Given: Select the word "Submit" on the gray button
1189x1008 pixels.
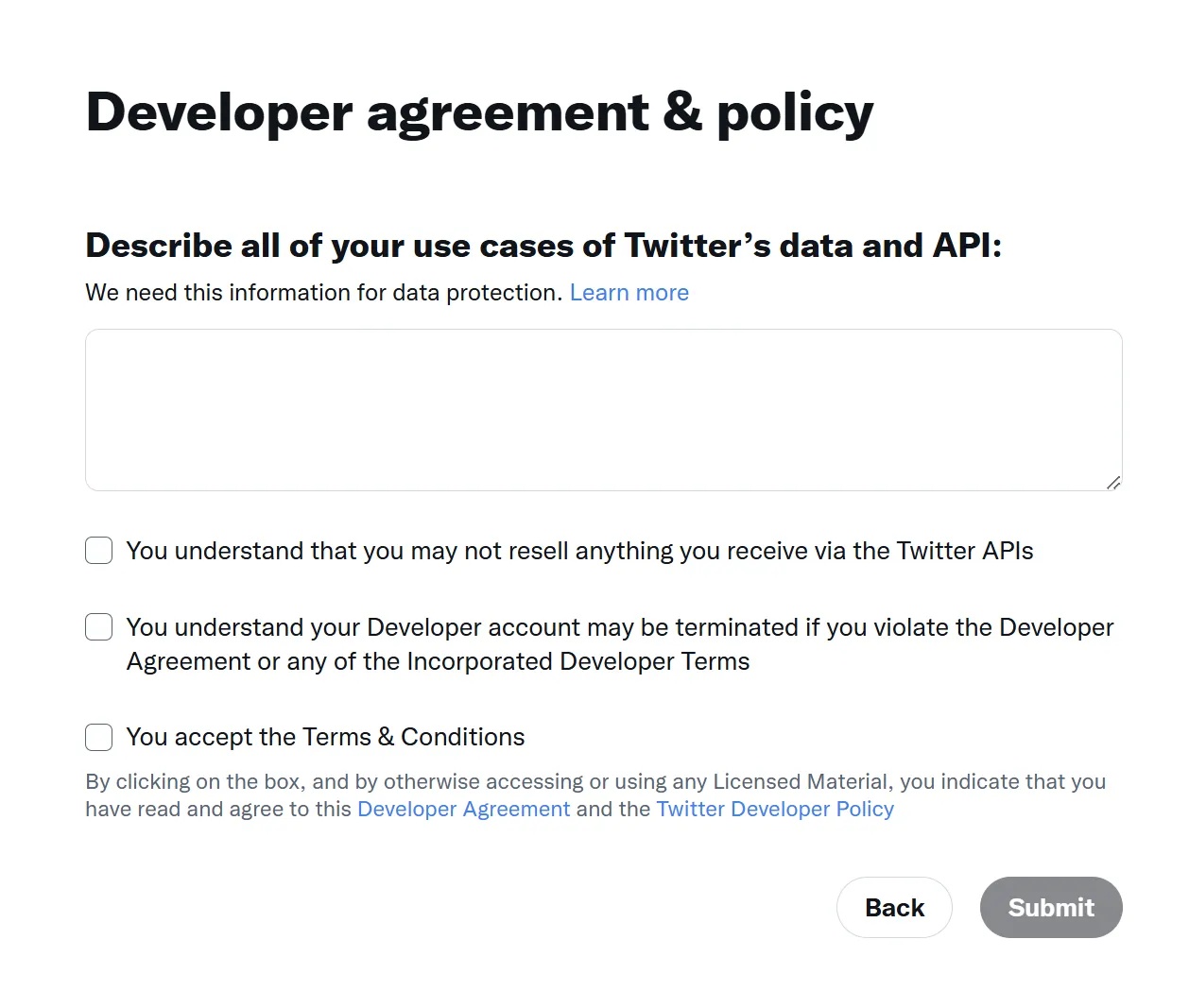Looking at the screenshot, I should pos(1050,907).
